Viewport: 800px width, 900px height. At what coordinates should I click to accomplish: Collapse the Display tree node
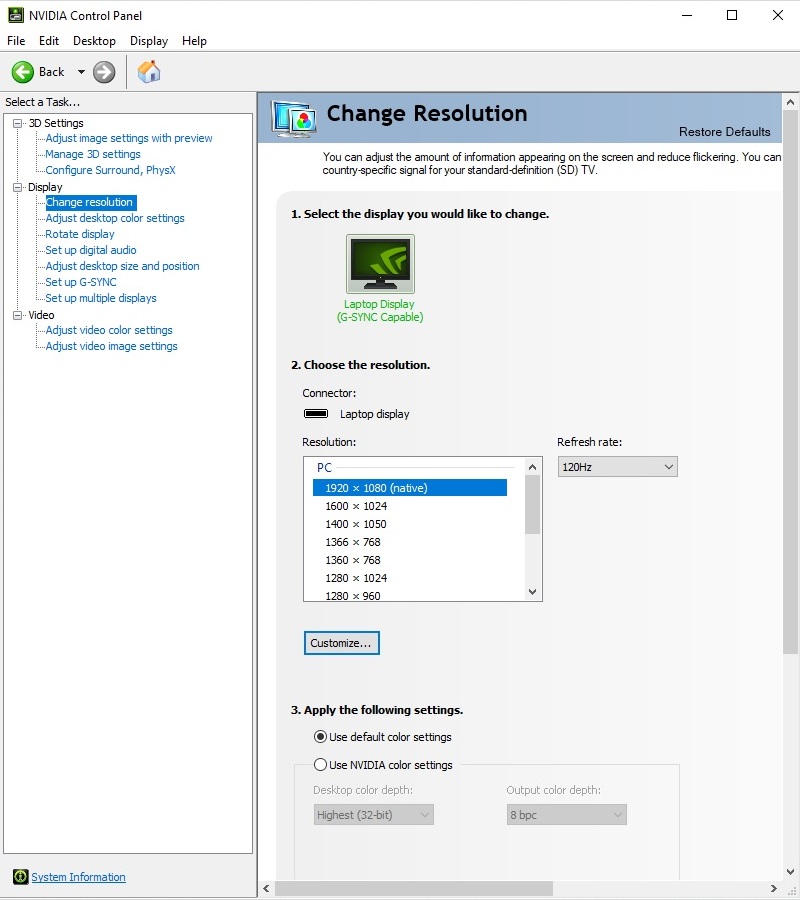tap(17, 187)
